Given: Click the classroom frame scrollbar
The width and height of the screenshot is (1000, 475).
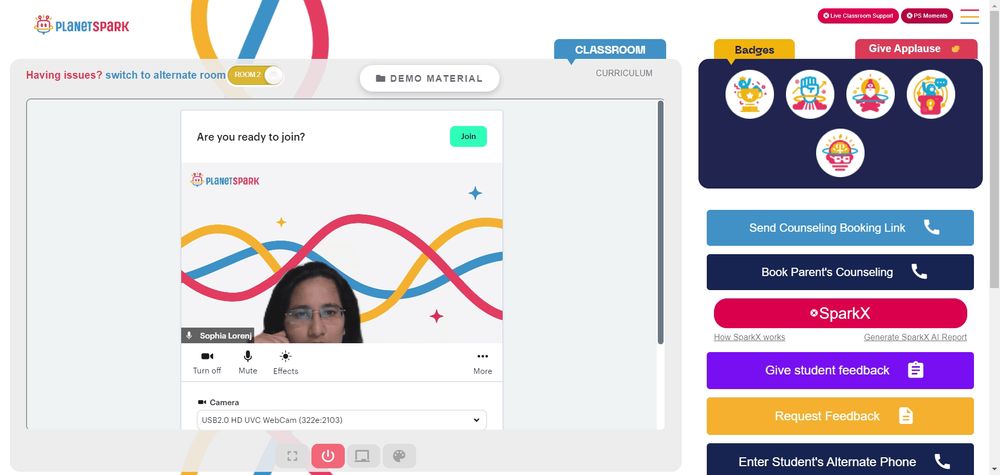Looking at the screenshot, I should pyautogui.click(x=660, y=222).
